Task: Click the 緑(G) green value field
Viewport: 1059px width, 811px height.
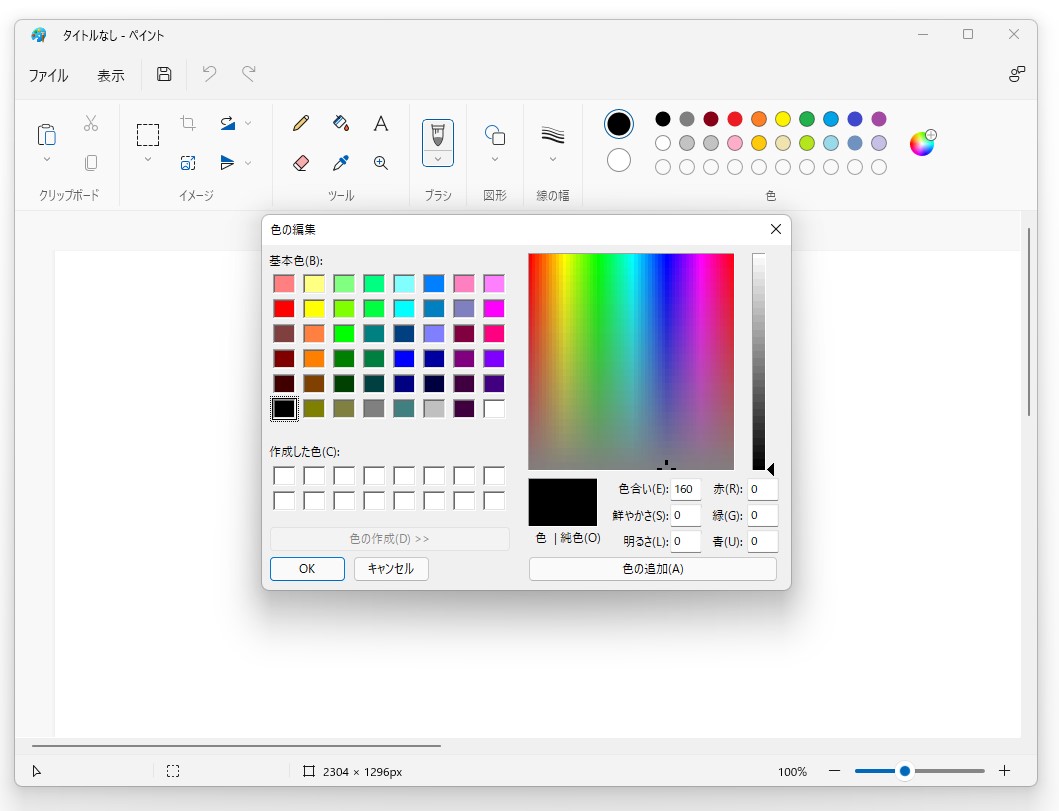Action: click(x=763, y=515)
